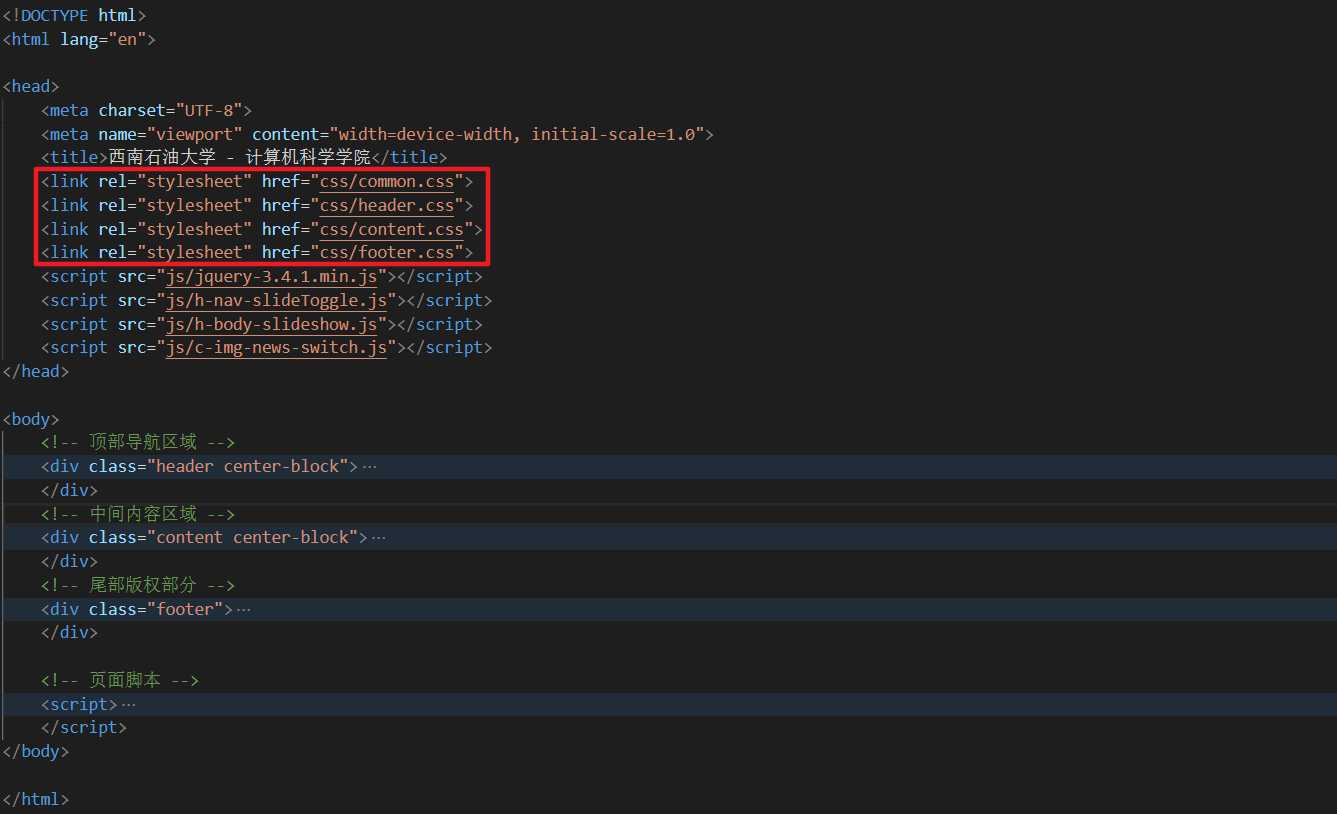Click the 顶部导航区域 comment
The image size is (1337, 814).
pos(138,442)
